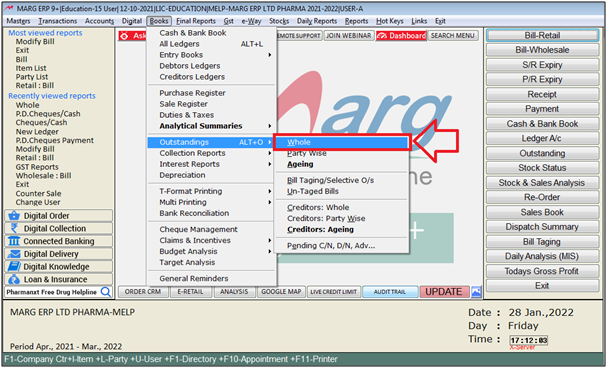Click the Pharmanxt helpline magnifier icon
Viewport: 608px width, 368px height.
point(105,292)
